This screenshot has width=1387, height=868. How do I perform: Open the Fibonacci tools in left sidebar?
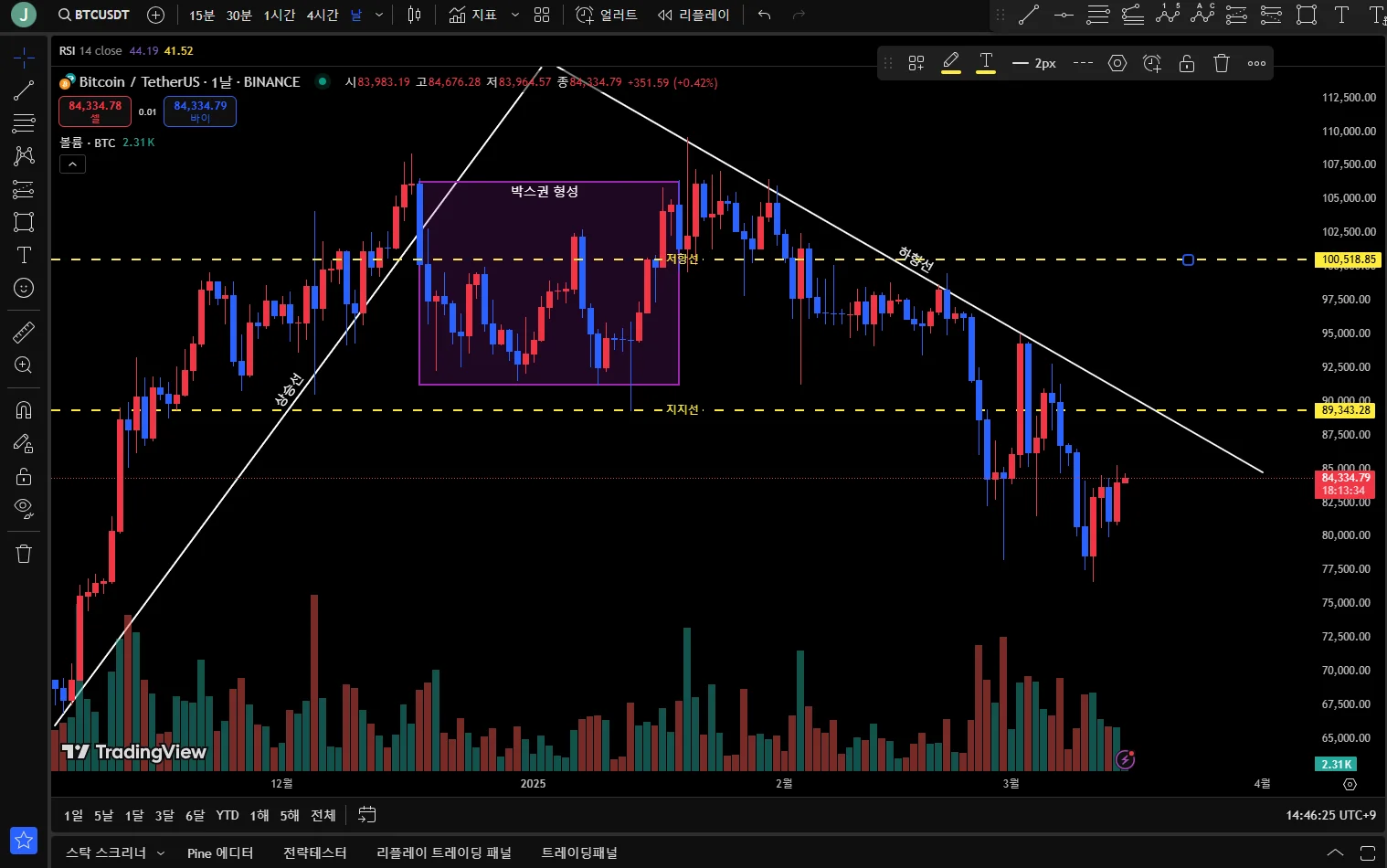click(24, 123)
